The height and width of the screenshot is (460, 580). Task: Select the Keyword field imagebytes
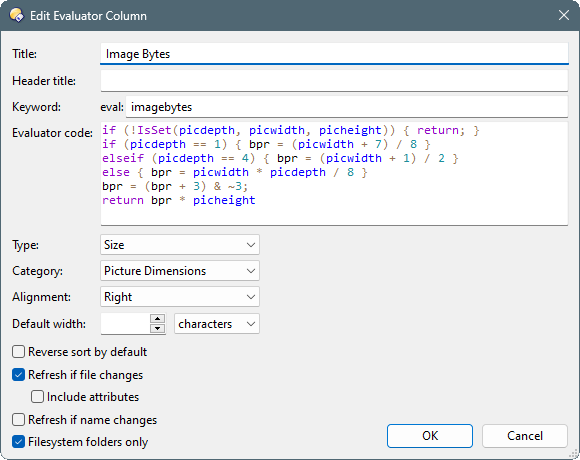pos(347,107)
